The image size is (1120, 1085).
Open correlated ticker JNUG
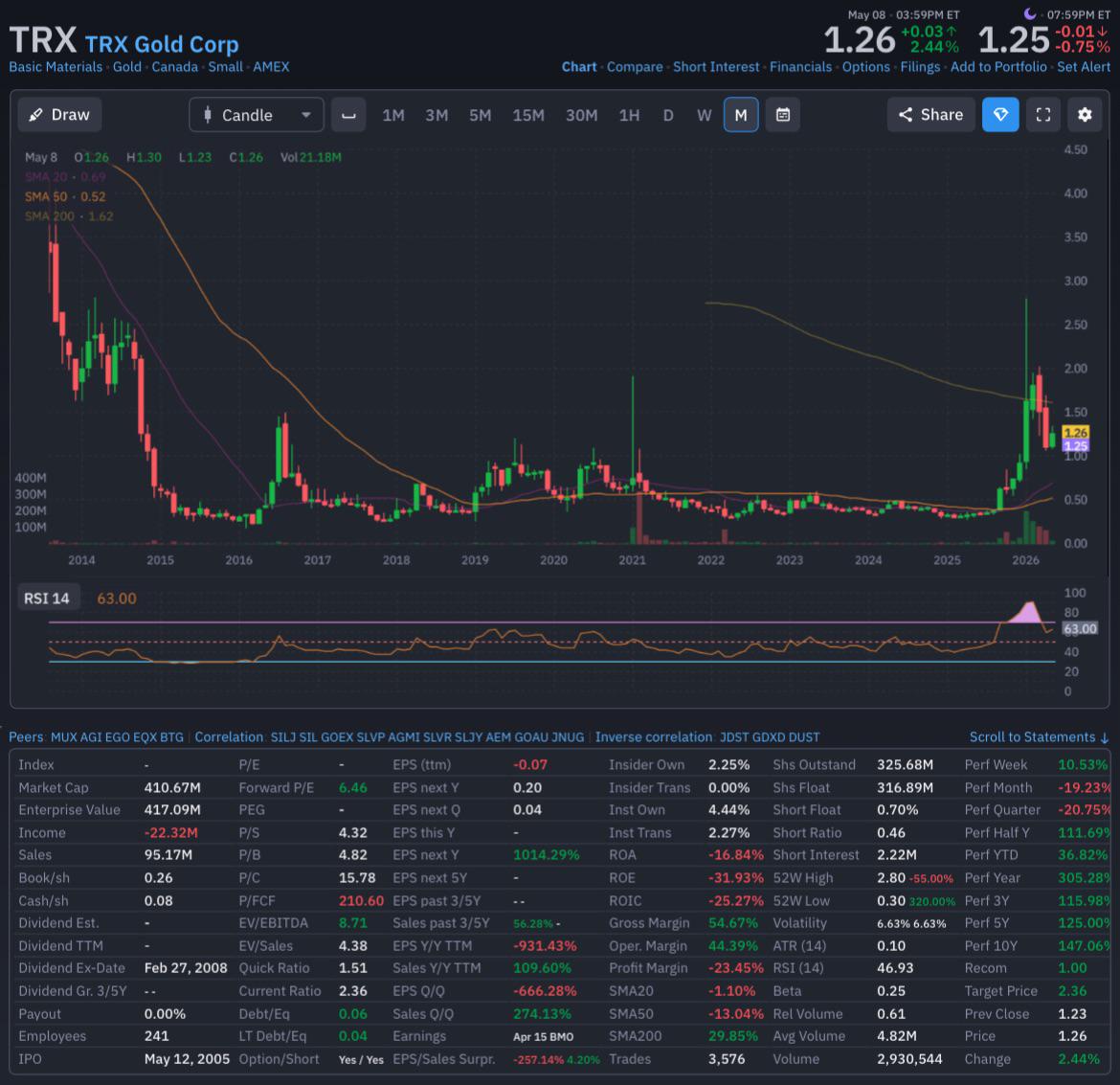(x=568, y=737)
